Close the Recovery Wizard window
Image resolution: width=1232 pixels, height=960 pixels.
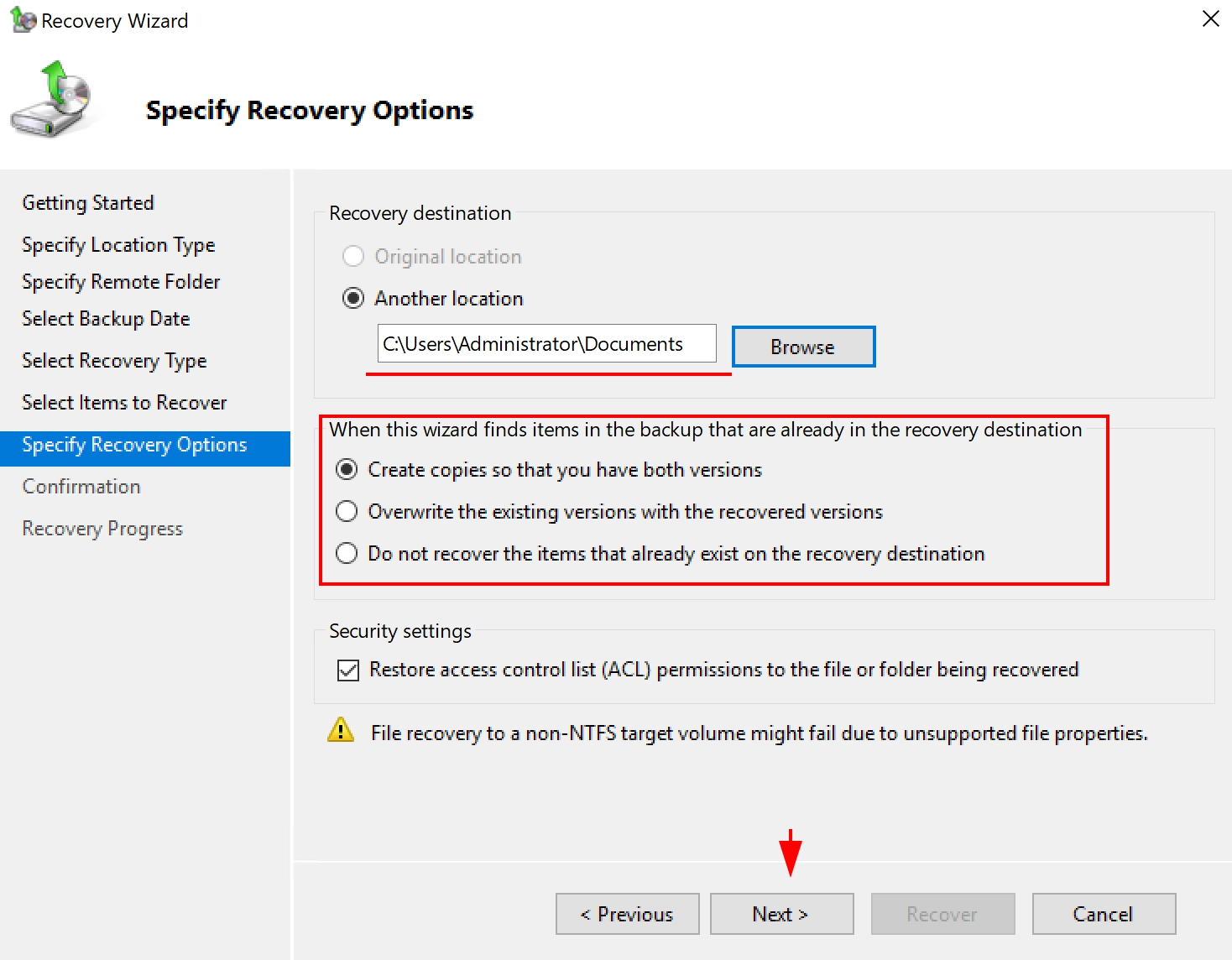(x=1209, y=19)
